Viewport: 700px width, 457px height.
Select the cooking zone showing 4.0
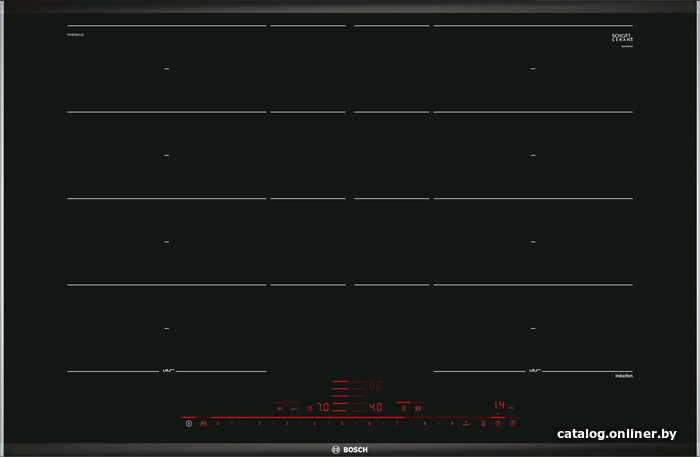(x=376, y=407)
